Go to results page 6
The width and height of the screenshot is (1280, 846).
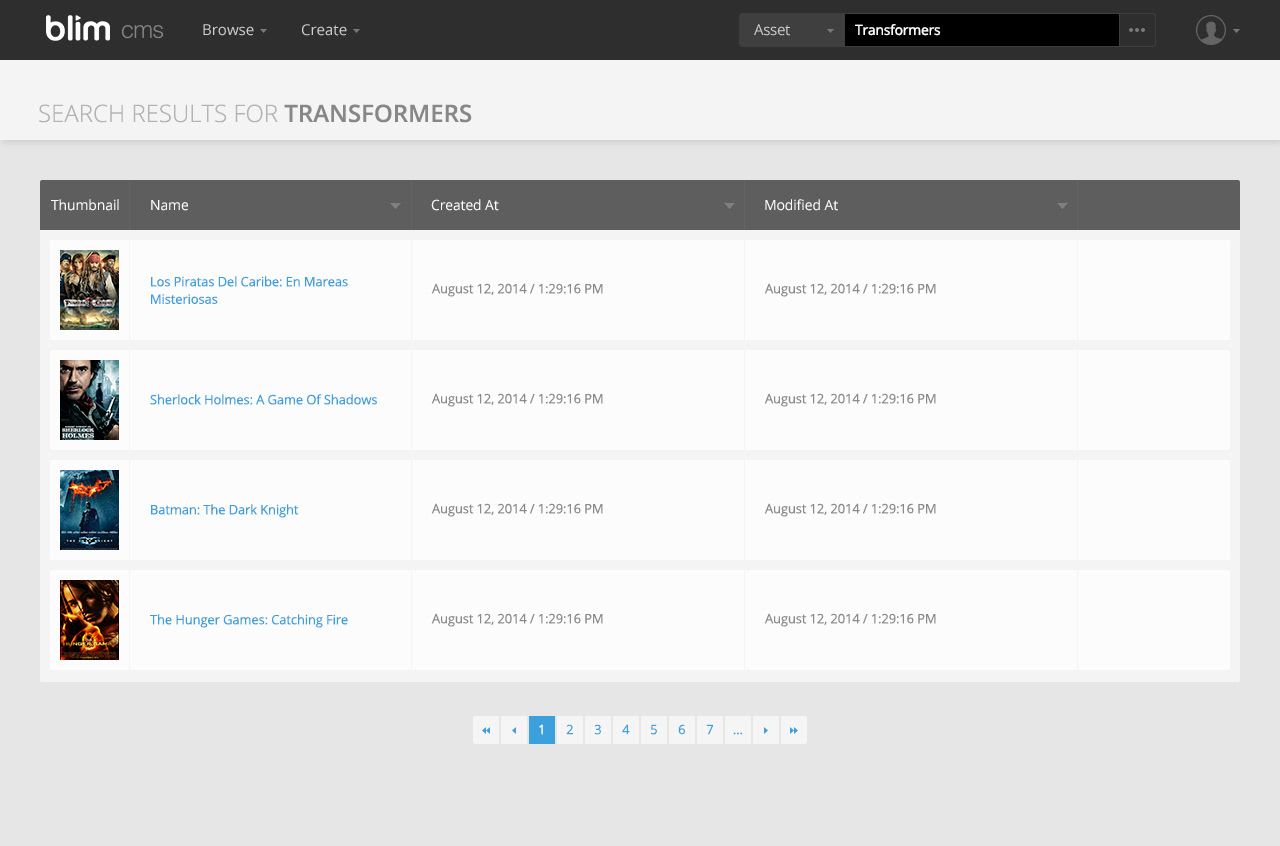682,730
